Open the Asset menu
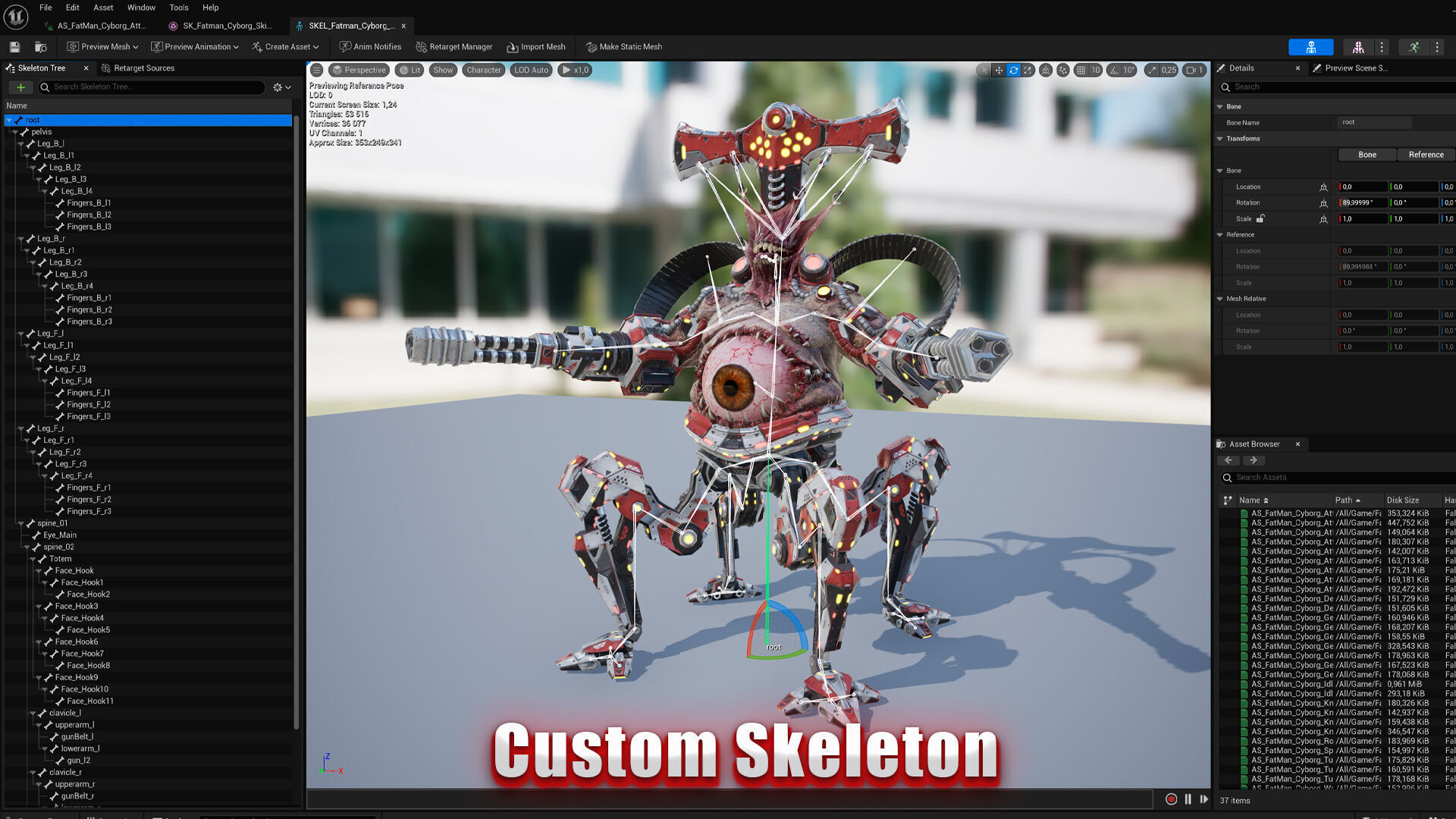The width and height of the screenshot is (1456, 819). [x=103, y=8]
